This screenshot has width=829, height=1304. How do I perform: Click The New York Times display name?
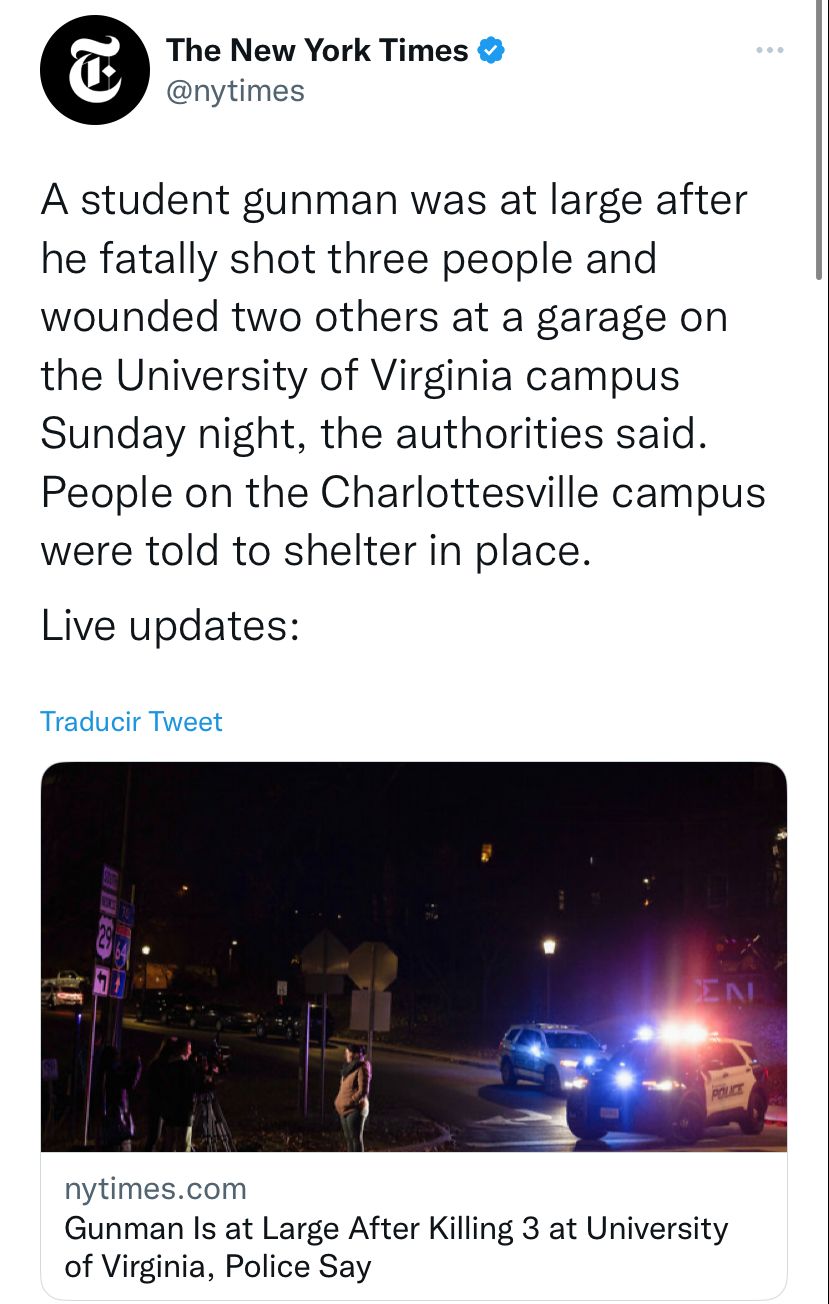[317, 50]
